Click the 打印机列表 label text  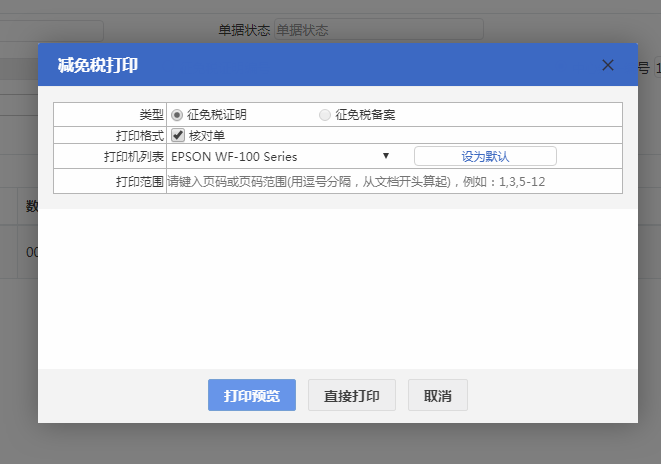(x=134, y=157)
